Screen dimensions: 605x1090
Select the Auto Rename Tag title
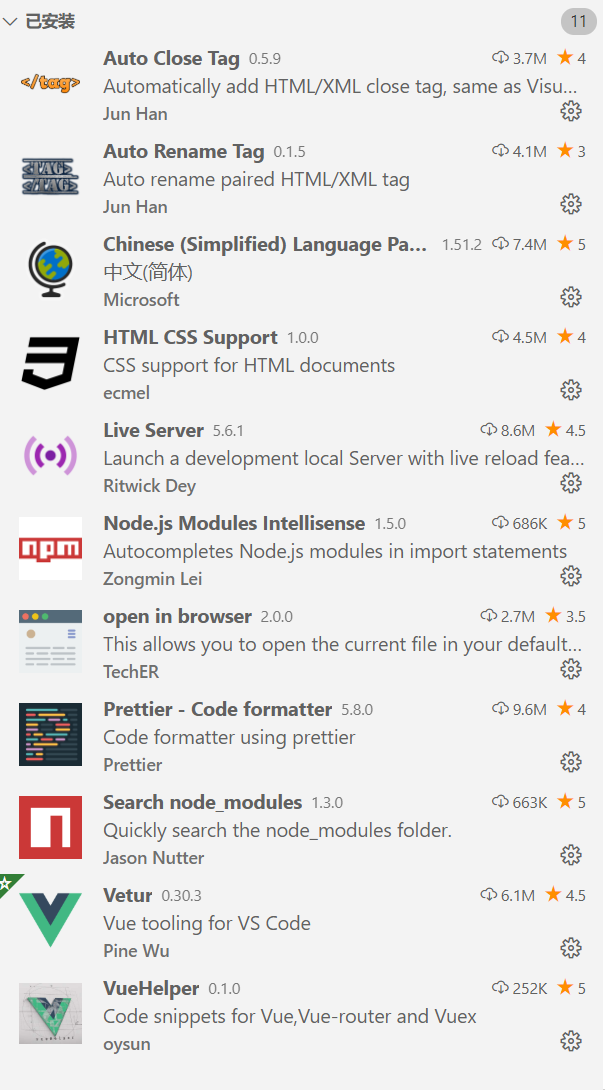(x=184, y=152)
